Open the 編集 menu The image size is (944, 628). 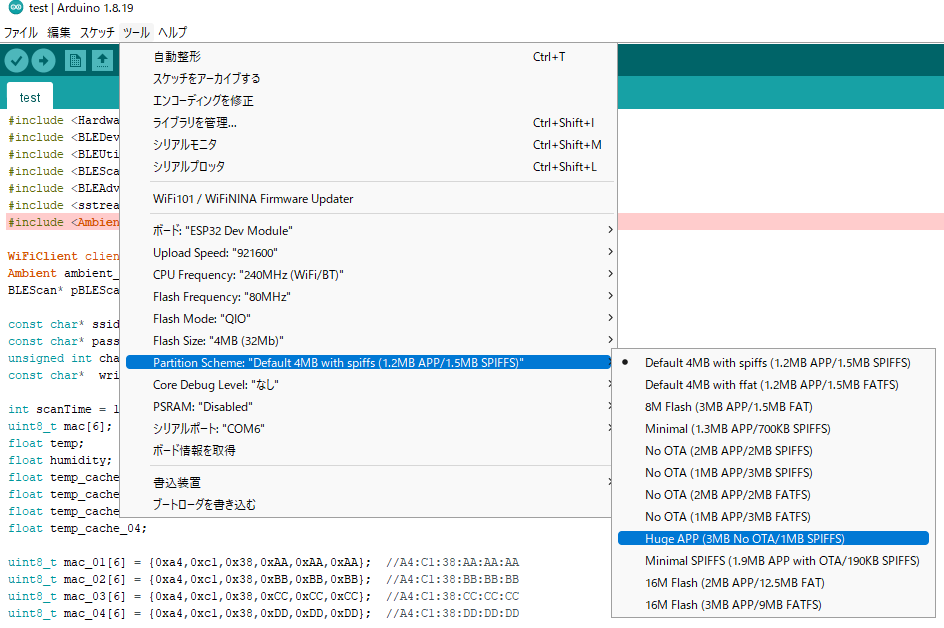pos(59,33)
